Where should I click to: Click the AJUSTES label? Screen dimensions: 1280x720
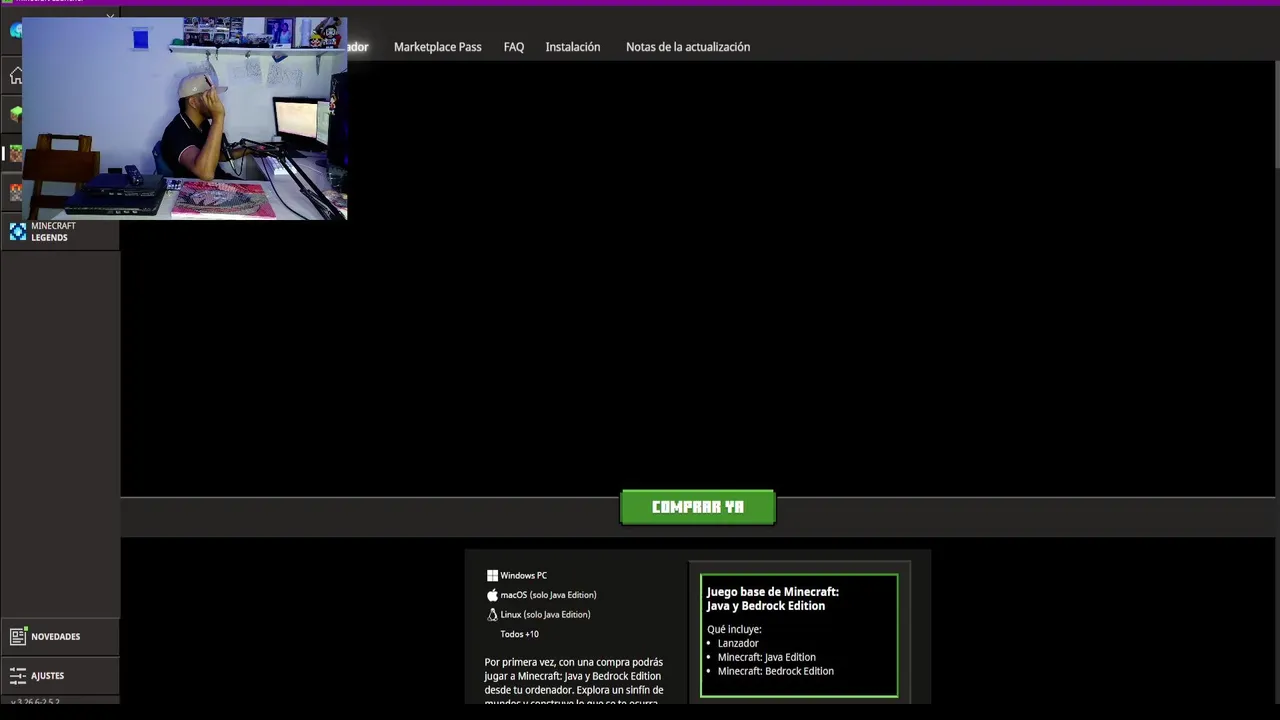pyautogui.click(x=47, y=676)
